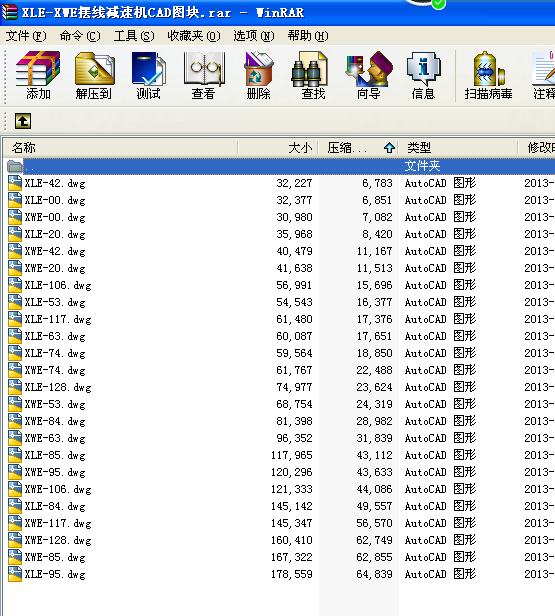Select file XLE-128.dwg

tap(58, 387)
